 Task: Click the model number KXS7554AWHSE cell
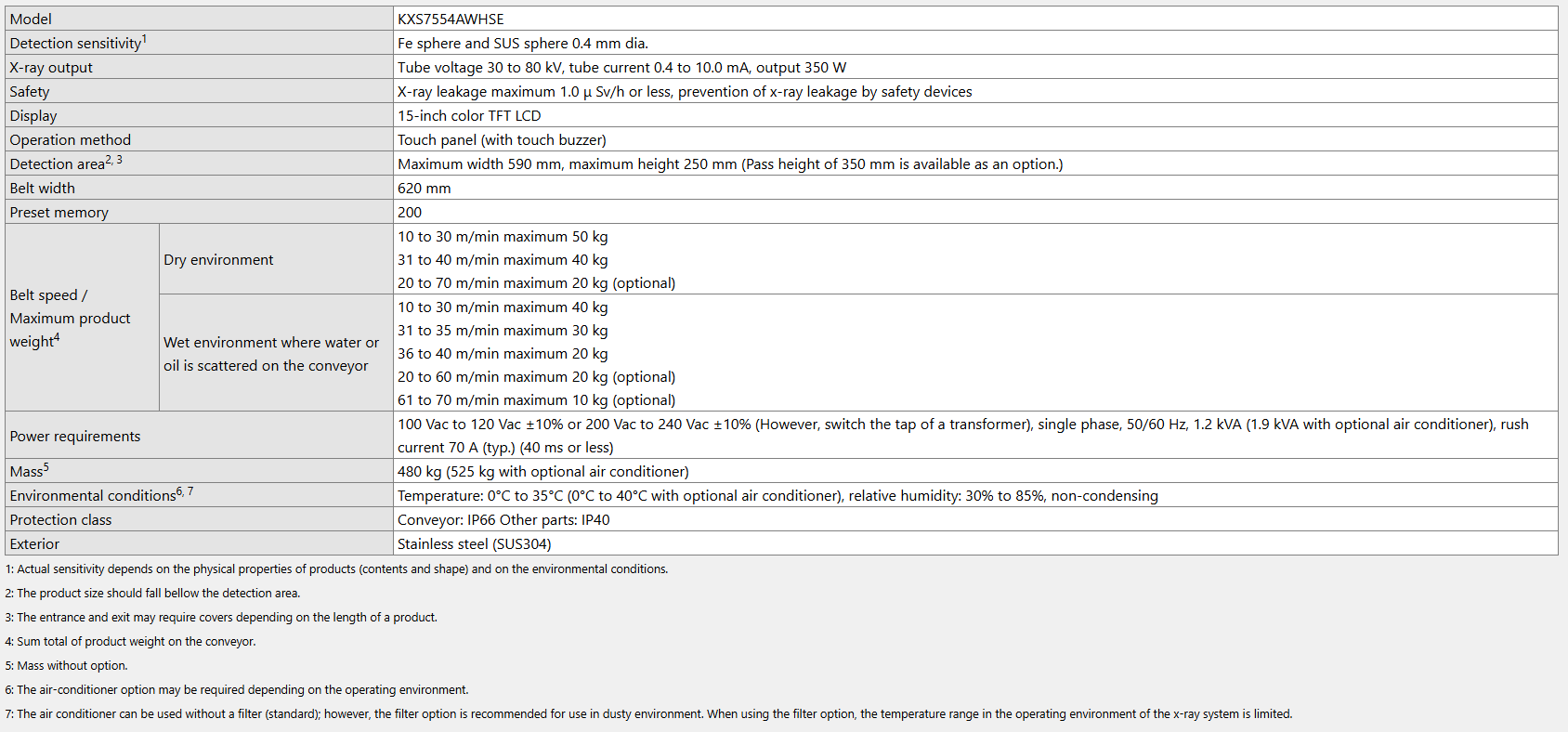451,19
